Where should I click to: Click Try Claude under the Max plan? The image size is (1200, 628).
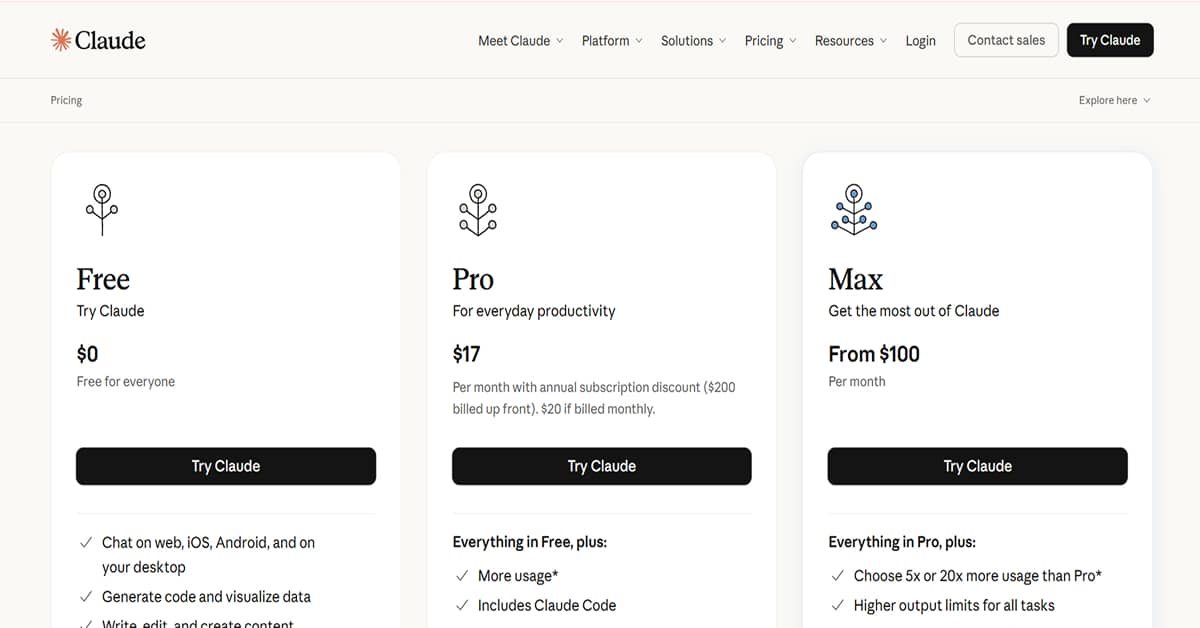point(978,466)
